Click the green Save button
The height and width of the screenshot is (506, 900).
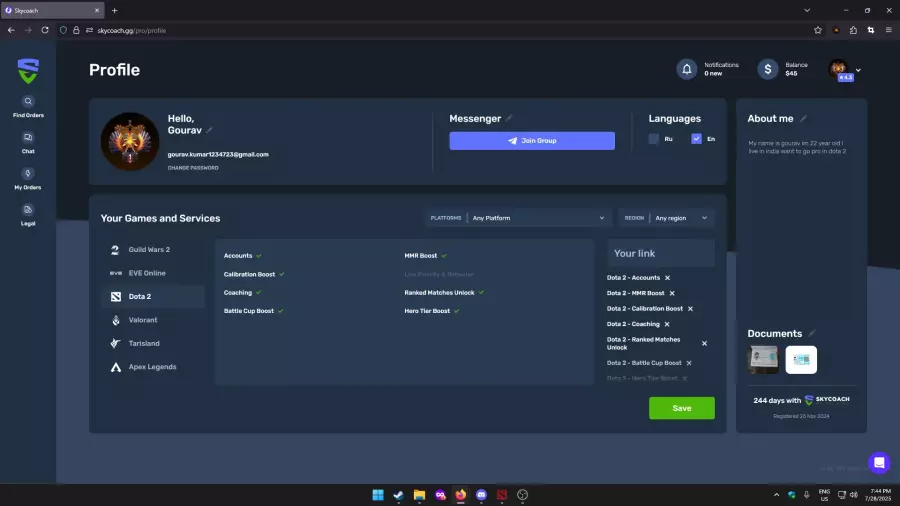click(681, 408)
